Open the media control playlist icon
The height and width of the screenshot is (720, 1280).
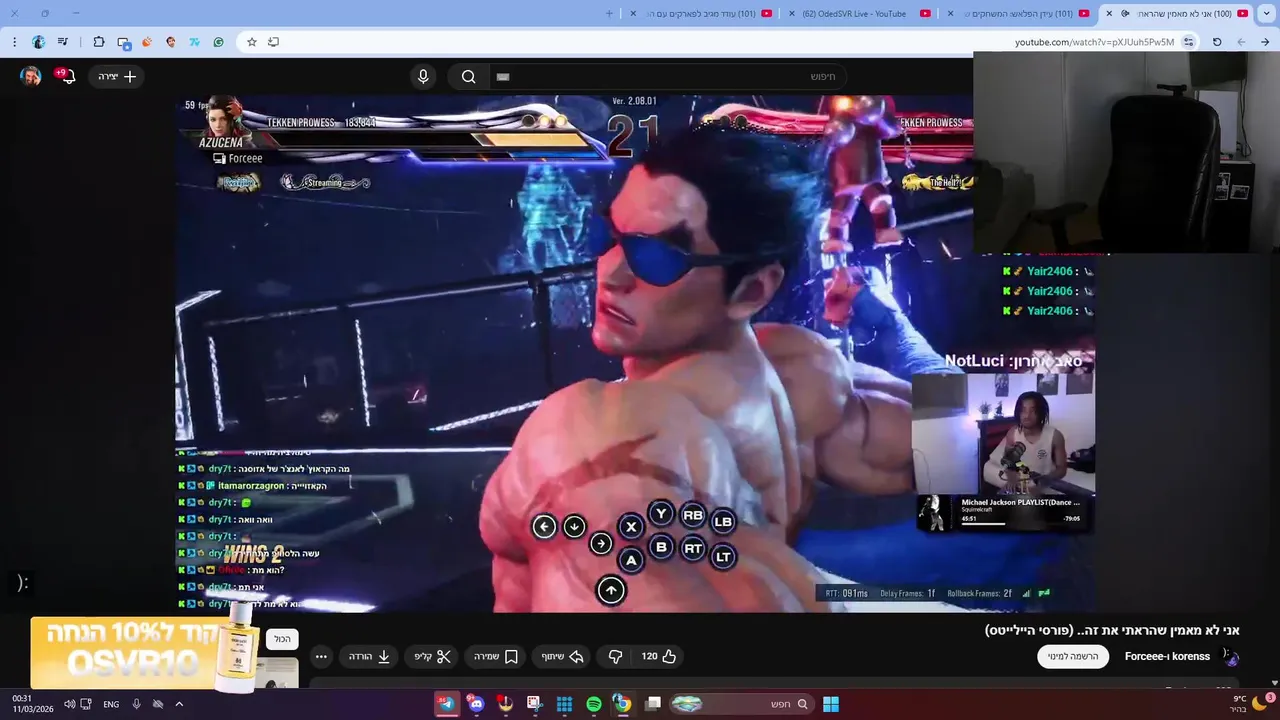point(63,42)
